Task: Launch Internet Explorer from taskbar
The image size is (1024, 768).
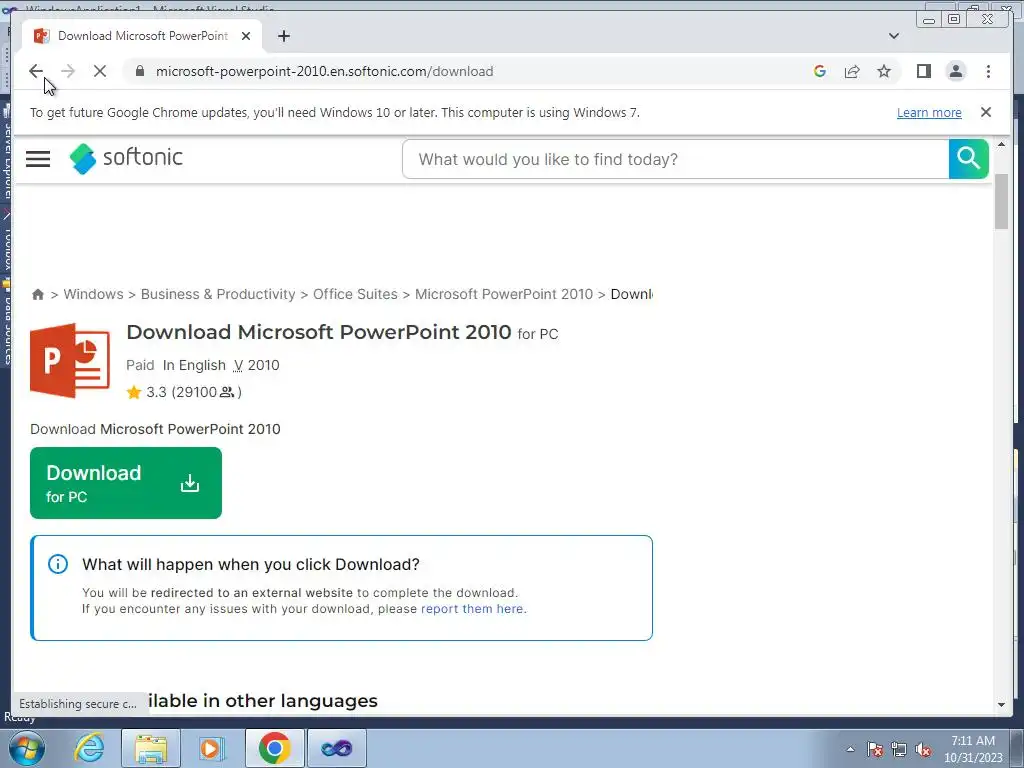Action: (x=89, y=748)
